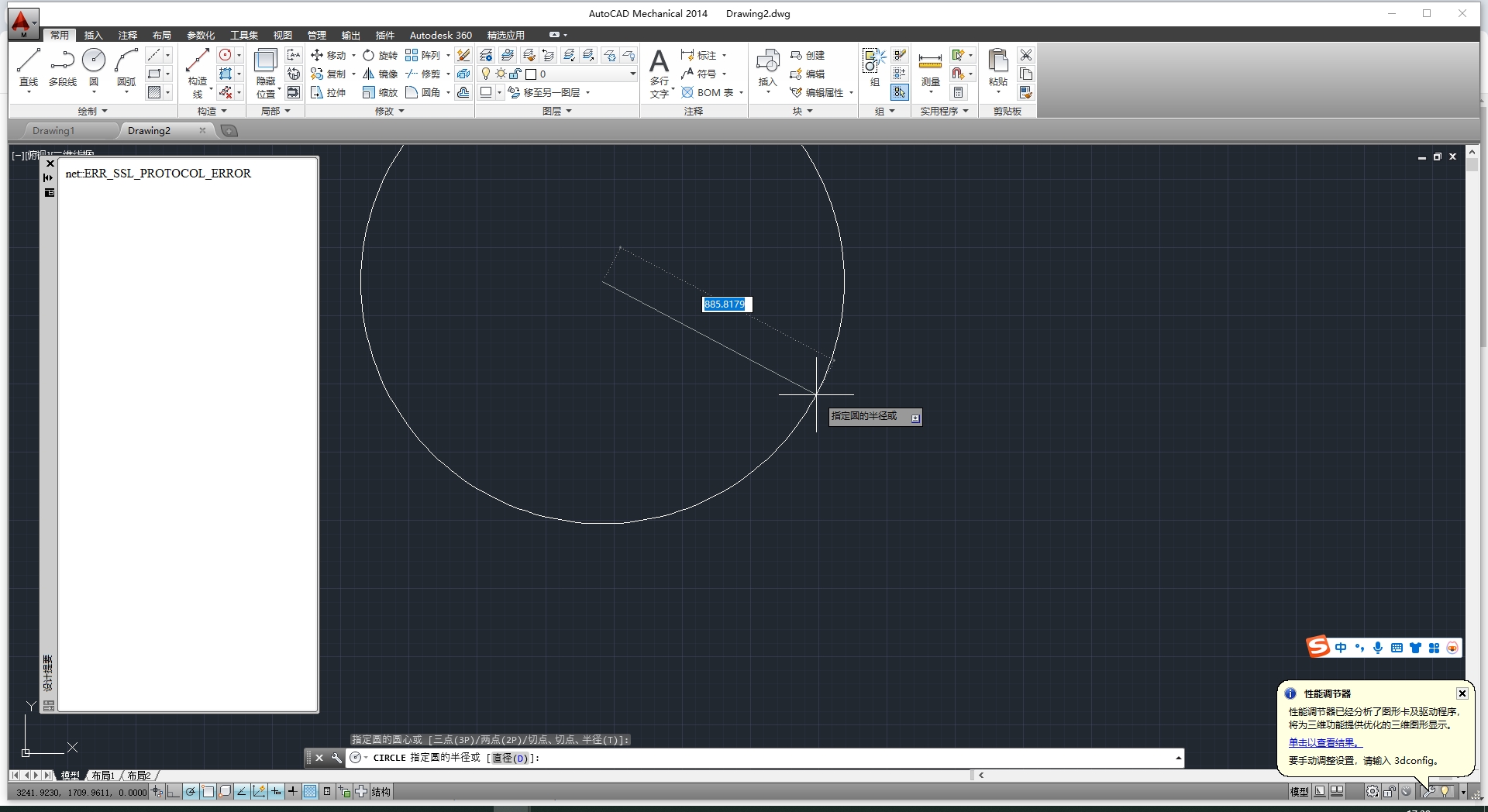Screen dimensions: 1488x812
Task: Toggle the grid snap in the status bar
Action: 156,791
